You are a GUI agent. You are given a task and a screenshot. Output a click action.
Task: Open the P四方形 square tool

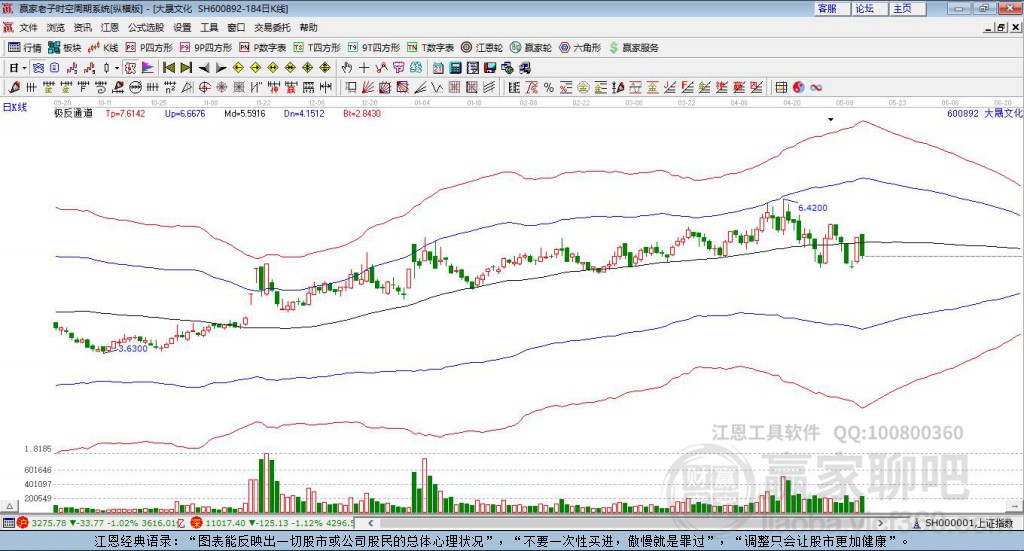tap(149, 48)
